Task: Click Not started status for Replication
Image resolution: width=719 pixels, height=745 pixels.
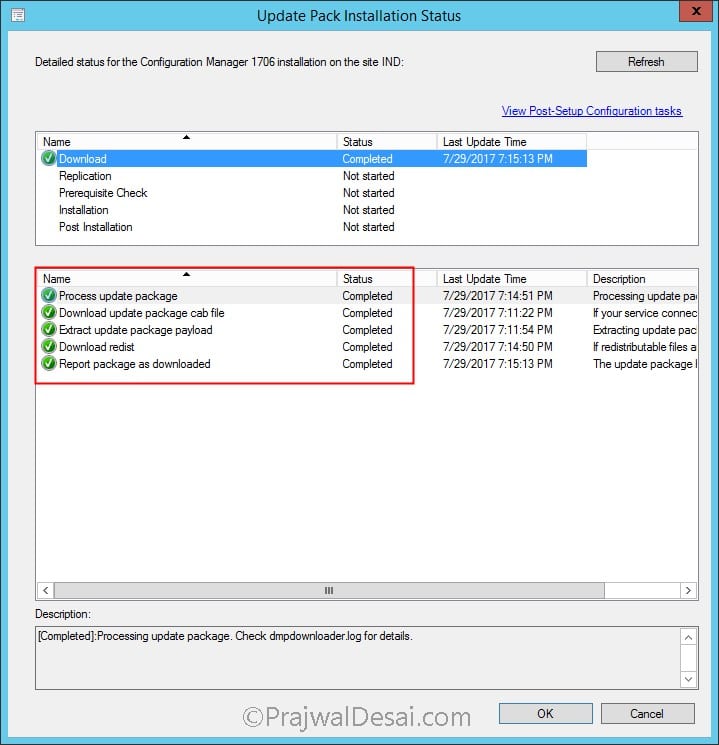Action: [369, 176]
